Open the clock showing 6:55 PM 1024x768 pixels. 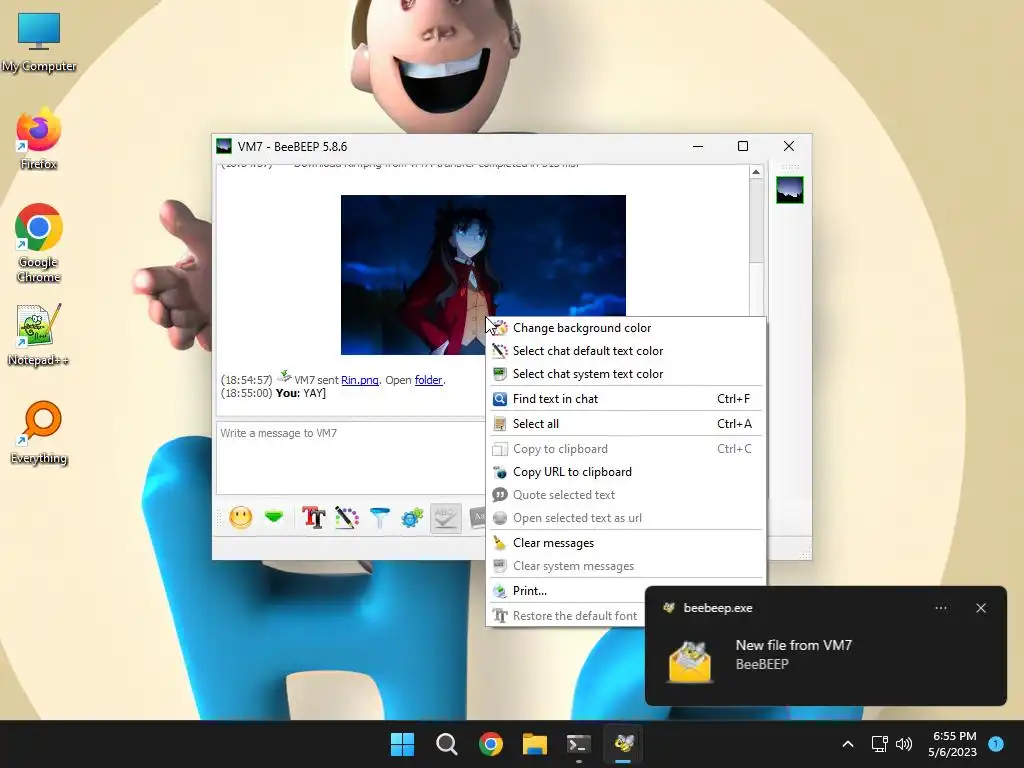point(952,744)
